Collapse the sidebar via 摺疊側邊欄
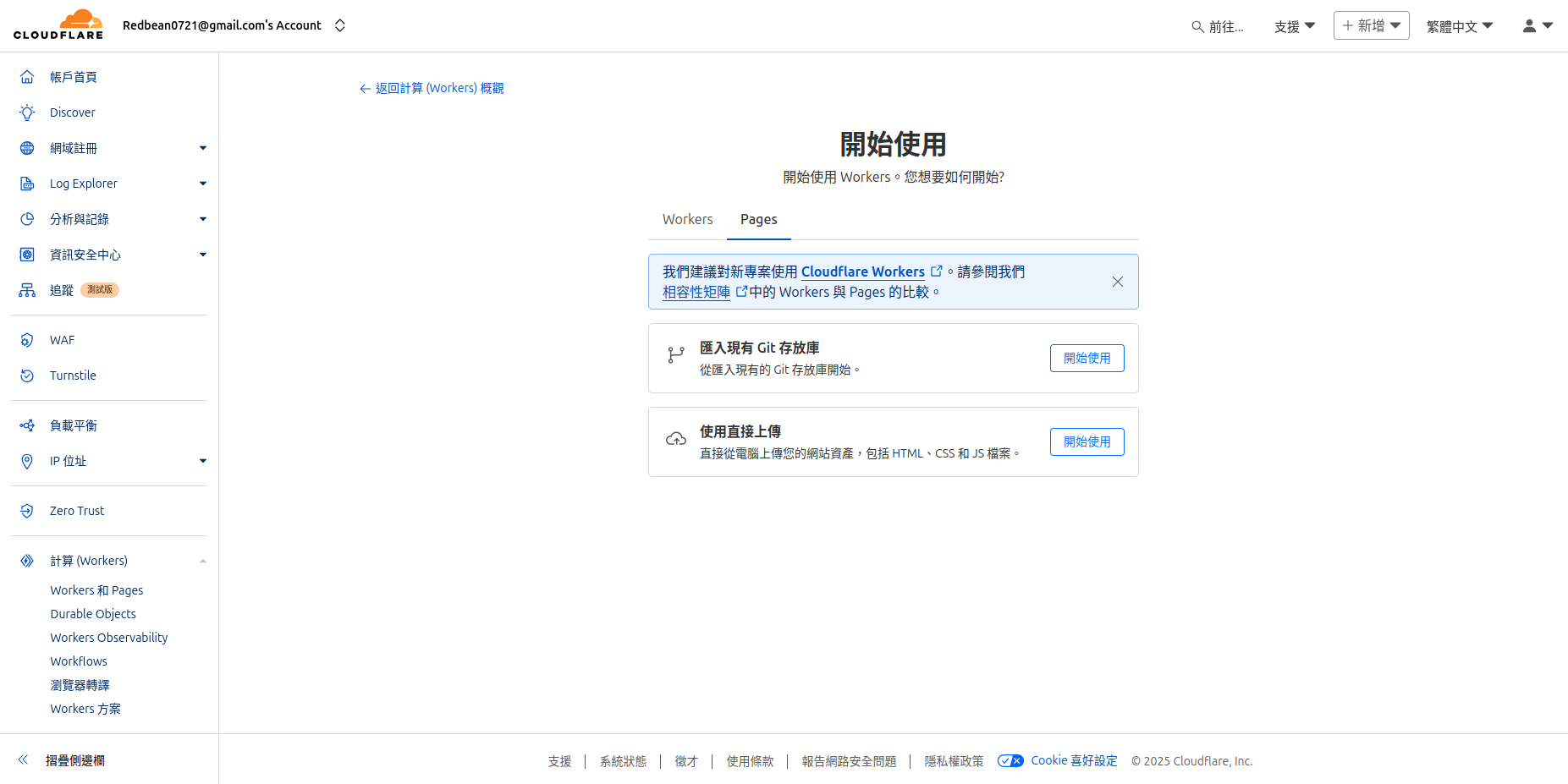The height and width of the screenshot is (784, 1568). point(74,759)
